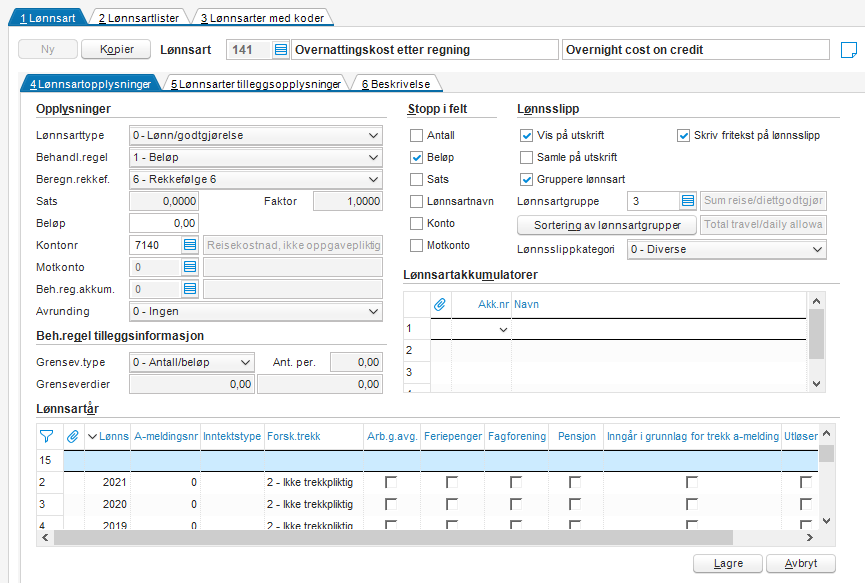Enable the Samle på utskrift checkbox
The height and width of the screenshot is (583, 865).
point(526,157)
